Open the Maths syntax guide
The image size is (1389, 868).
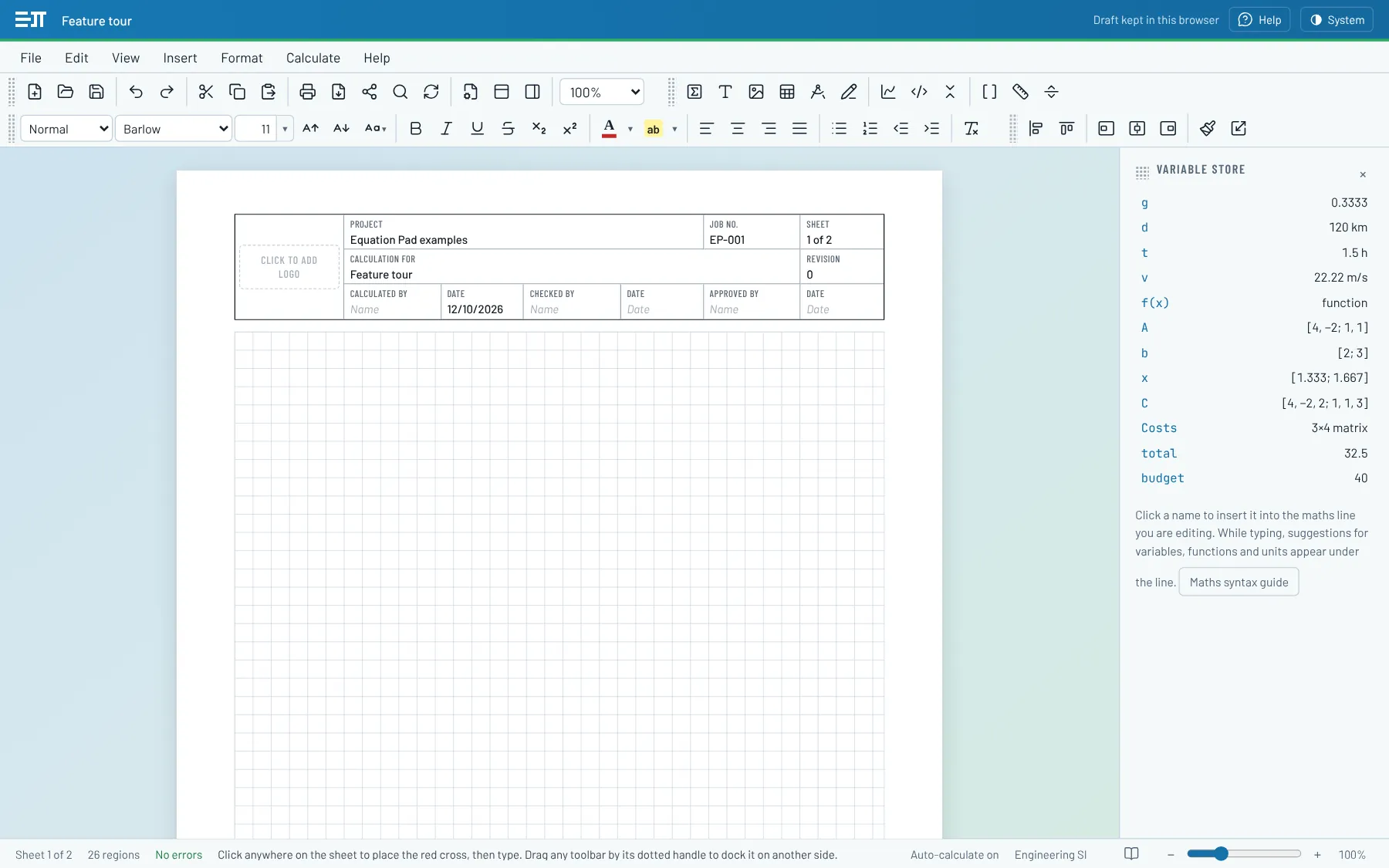click(x=1239, y=583)
